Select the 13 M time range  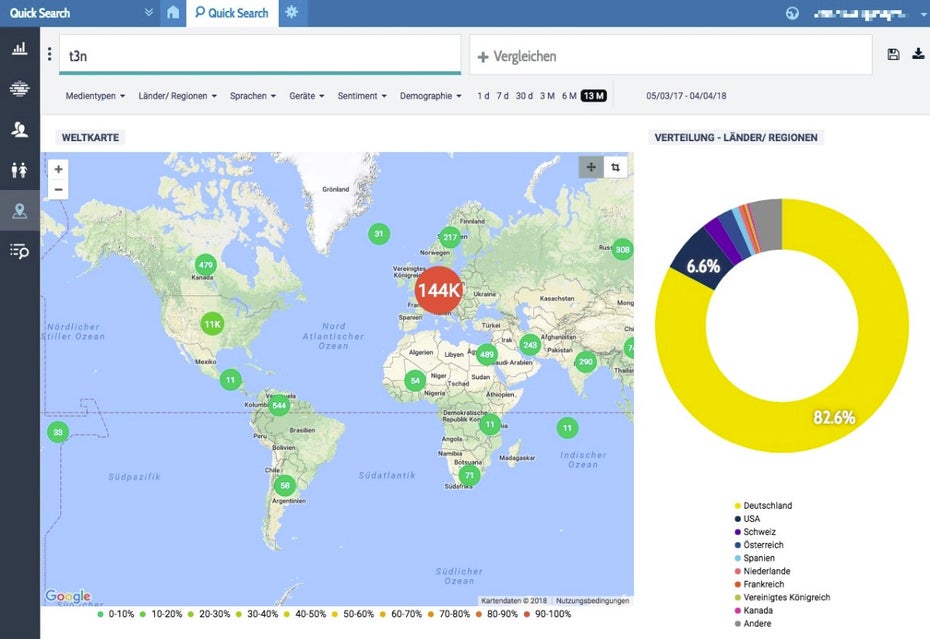[593, 96]
